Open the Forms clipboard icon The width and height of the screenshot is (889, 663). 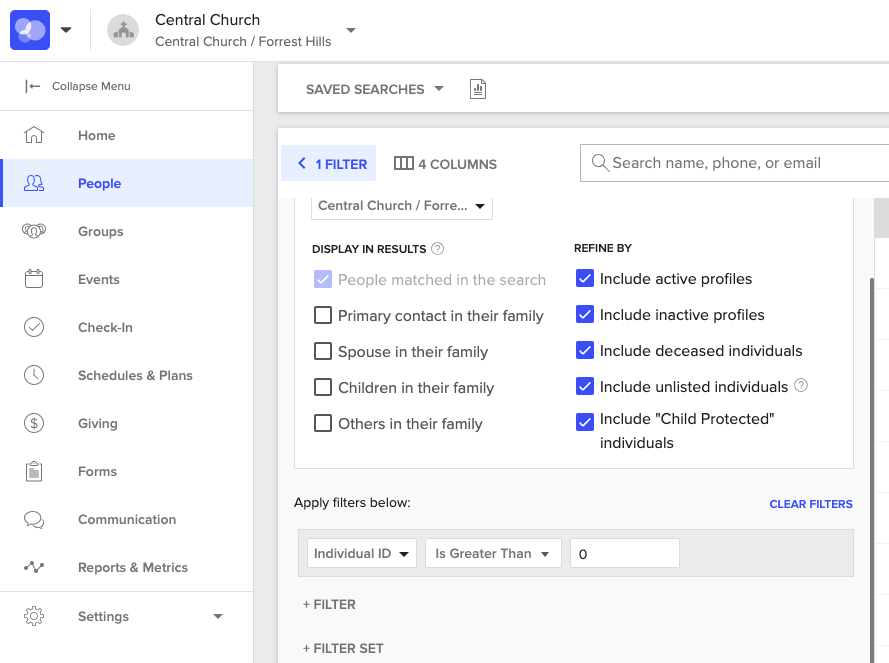(x=36, y=471)
